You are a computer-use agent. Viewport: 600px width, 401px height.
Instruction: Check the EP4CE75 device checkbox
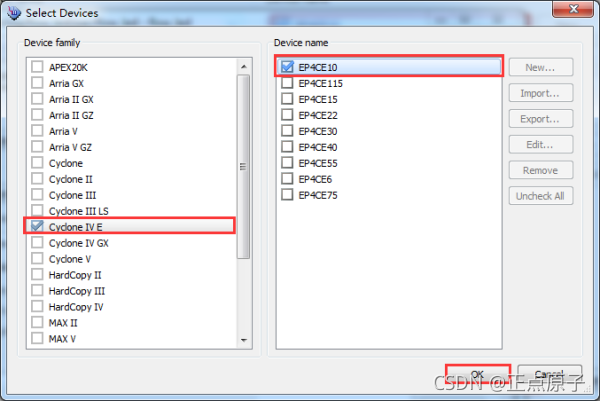(x=287, y=195)
